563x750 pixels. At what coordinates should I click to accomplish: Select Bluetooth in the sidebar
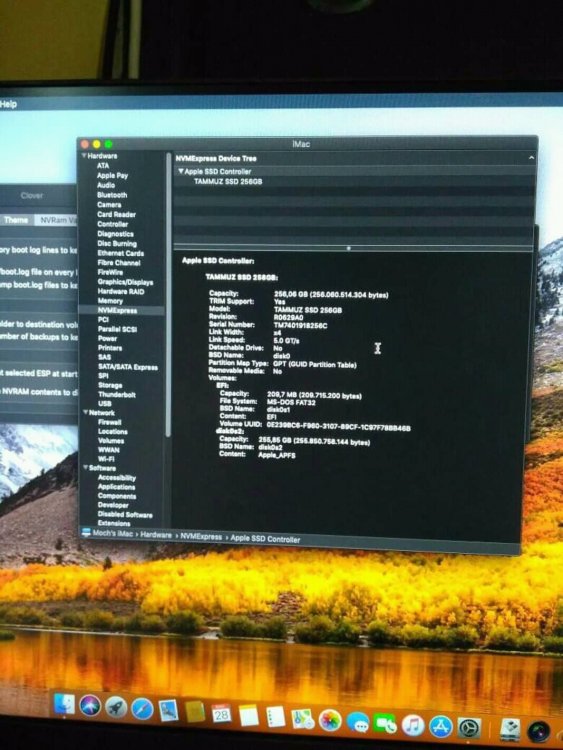pyautogui.click(x=112, y=195)
